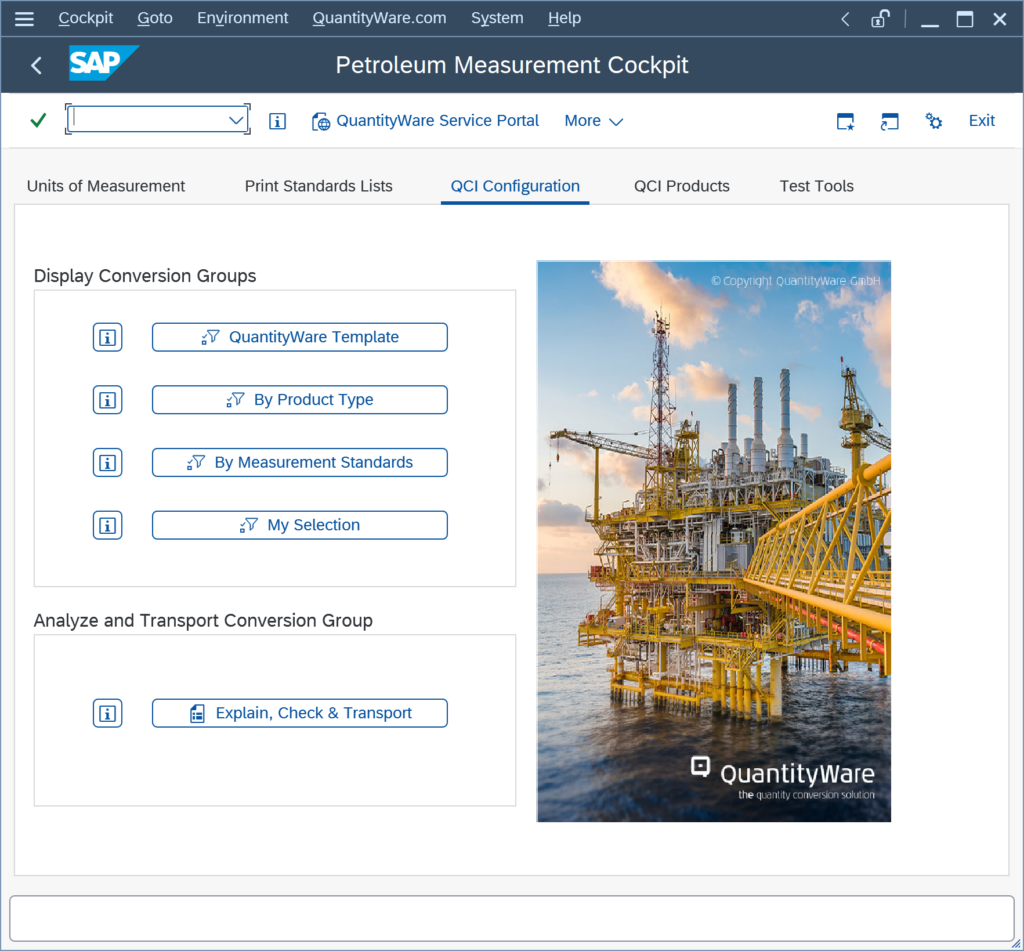
Task: Click info icon beside By Measurement Standards
Action: (x=108, y=462)
